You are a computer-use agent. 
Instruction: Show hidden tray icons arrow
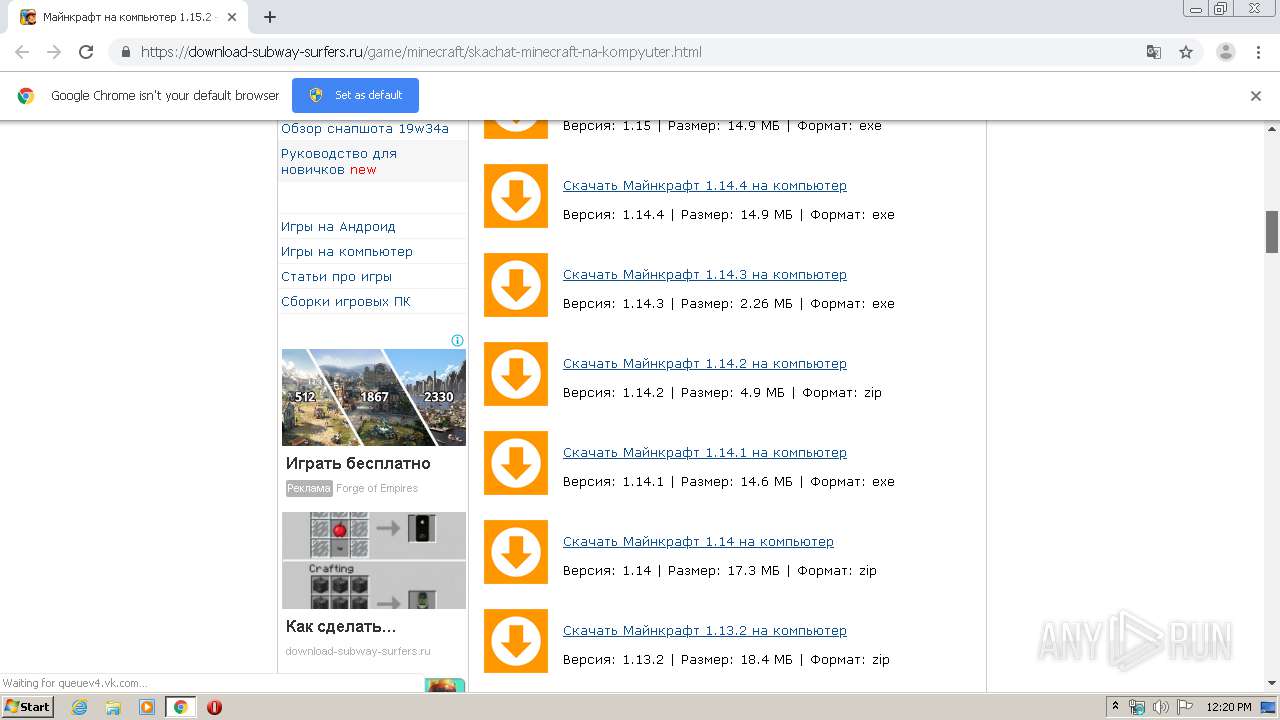(x=1116, y=707)
